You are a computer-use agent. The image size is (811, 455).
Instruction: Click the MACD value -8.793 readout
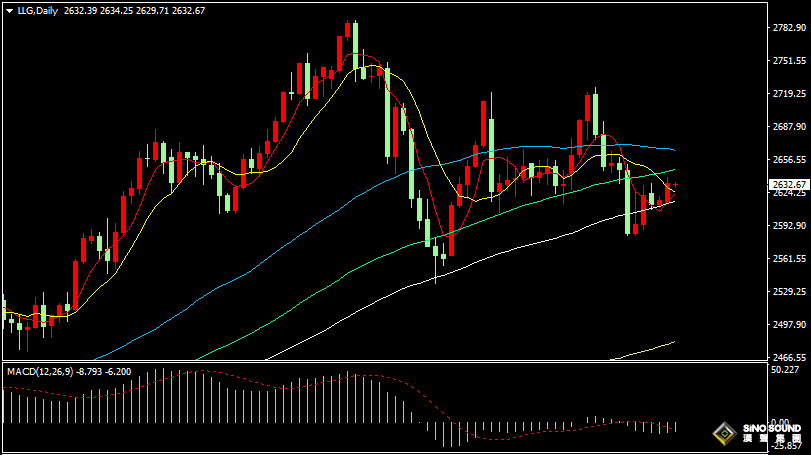coord(89,371)
